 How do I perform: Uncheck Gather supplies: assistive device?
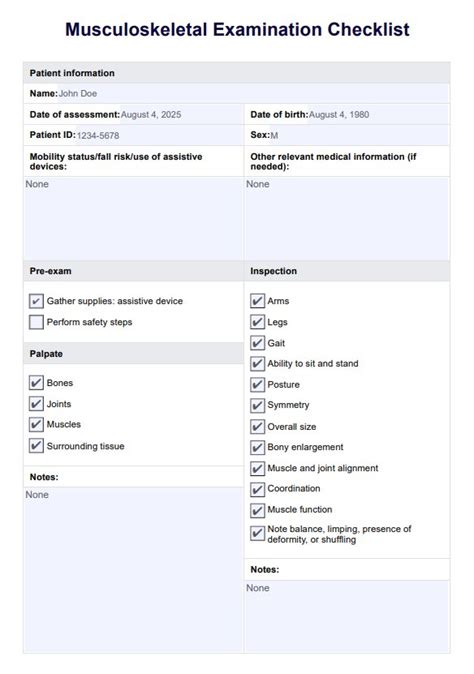36,301
